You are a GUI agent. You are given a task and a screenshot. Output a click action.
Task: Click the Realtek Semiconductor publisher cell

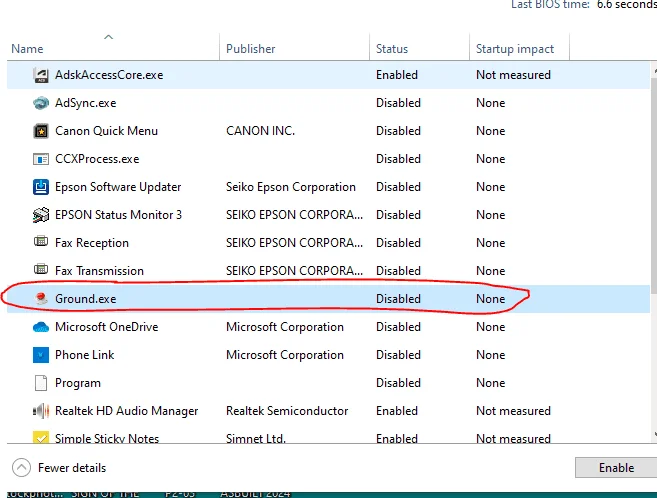click(287, 411)
